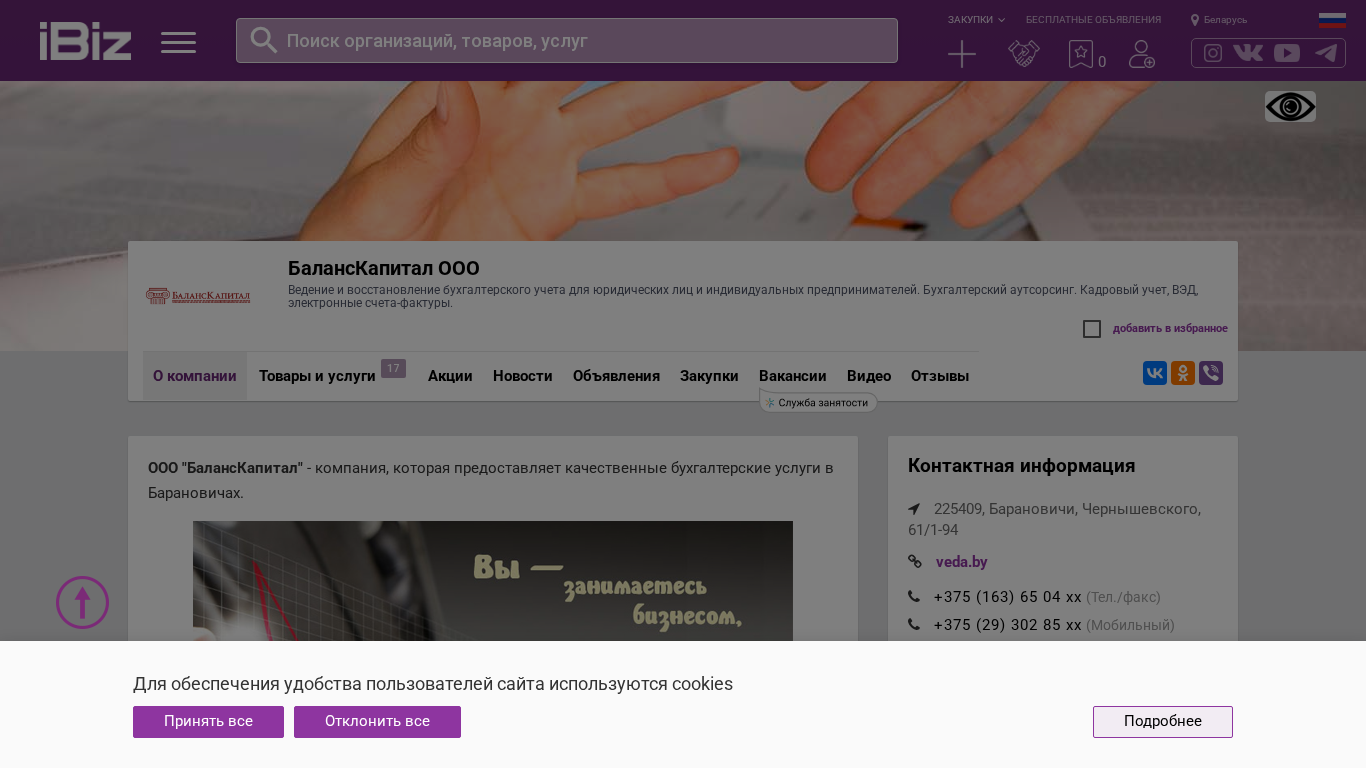Select the Закупки company tab

709,376
